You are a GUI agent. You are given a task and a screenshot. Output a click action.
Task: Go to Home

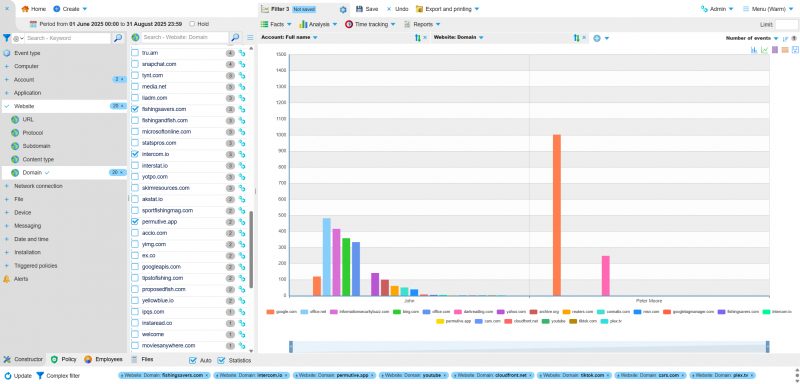coord(33,9)
